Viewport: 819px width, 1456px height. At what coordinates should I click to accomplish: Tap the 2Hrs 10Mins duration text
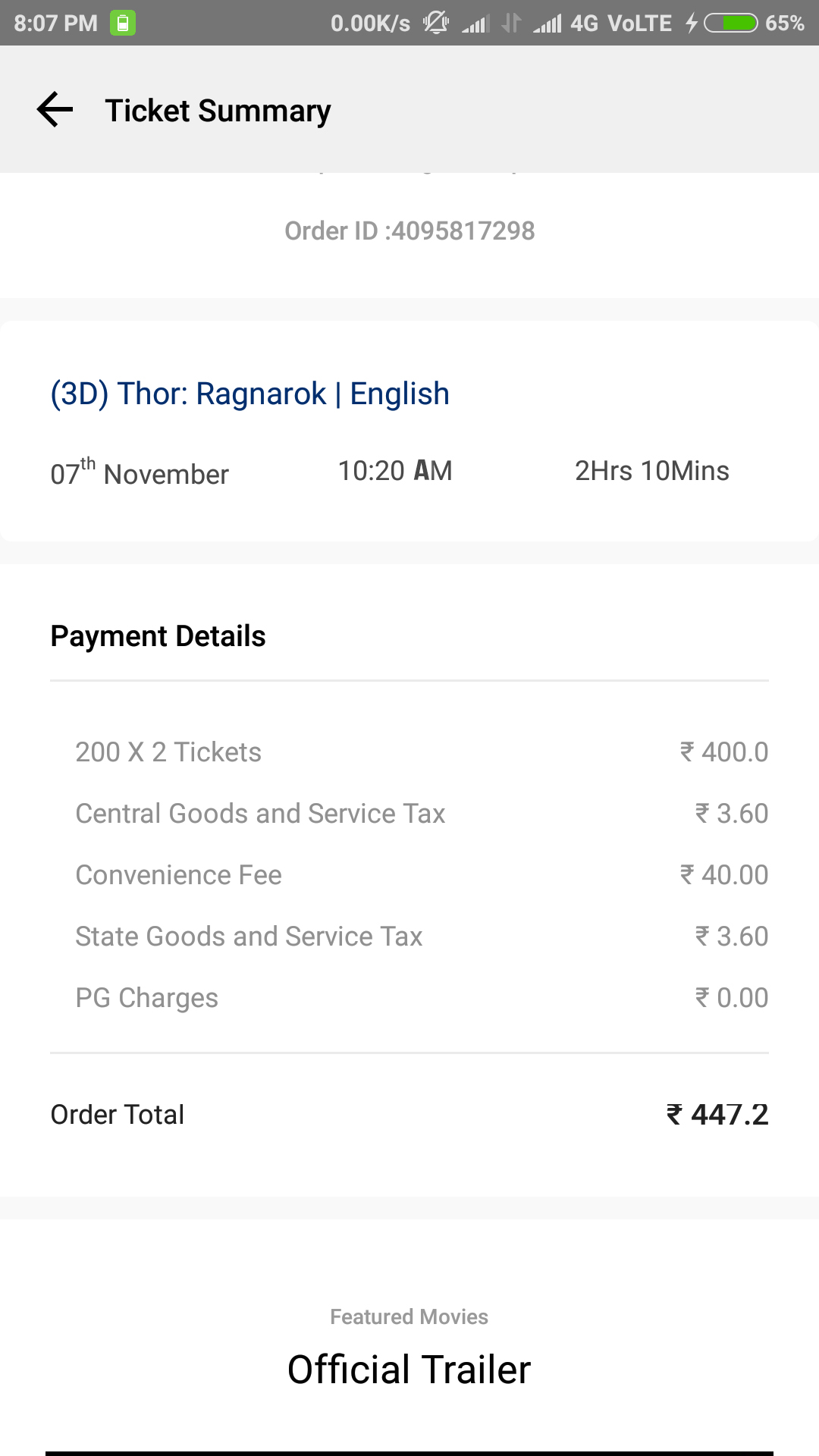pos(651,471)
